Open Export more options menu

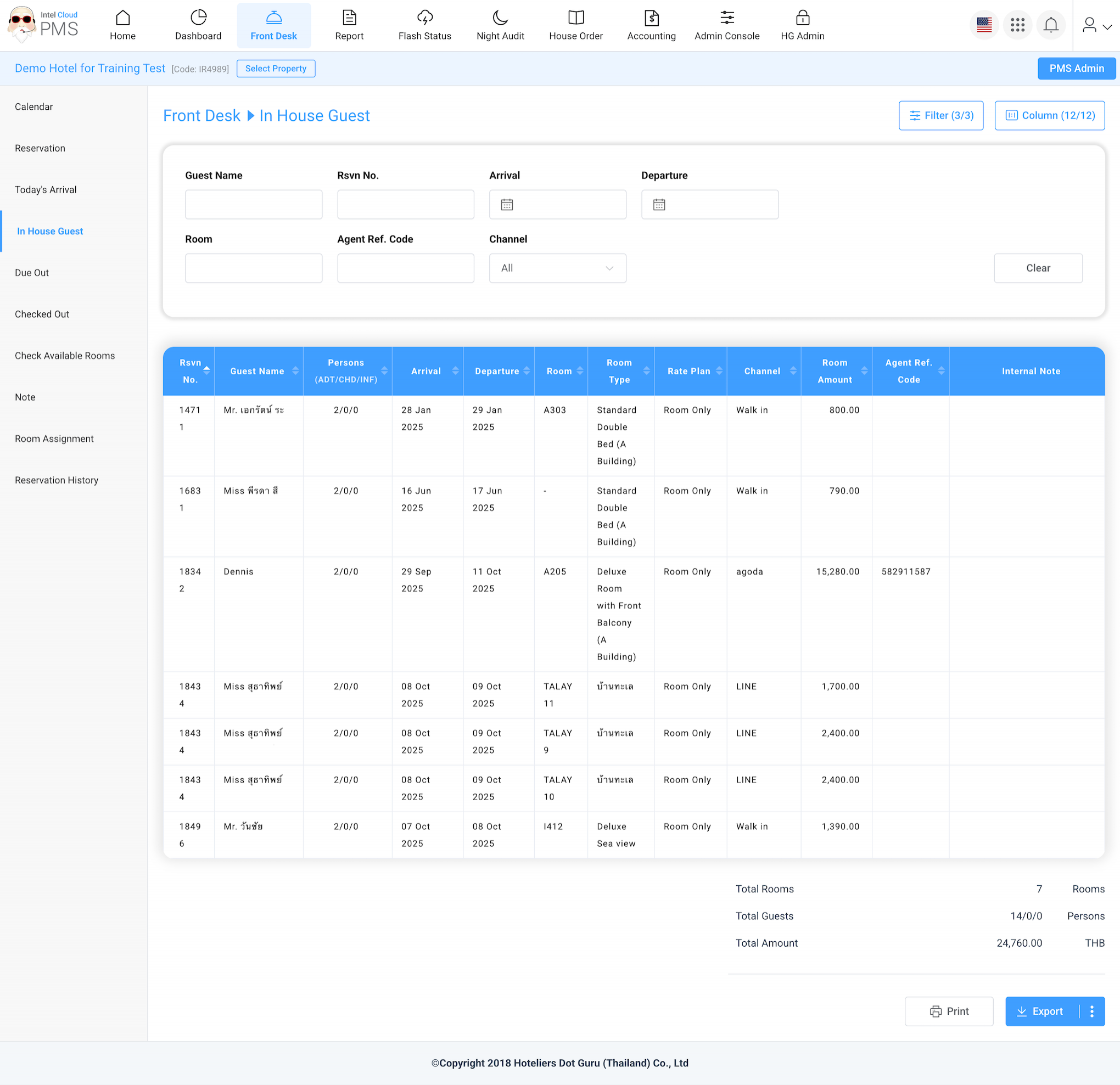(x=1091, y=1011)
